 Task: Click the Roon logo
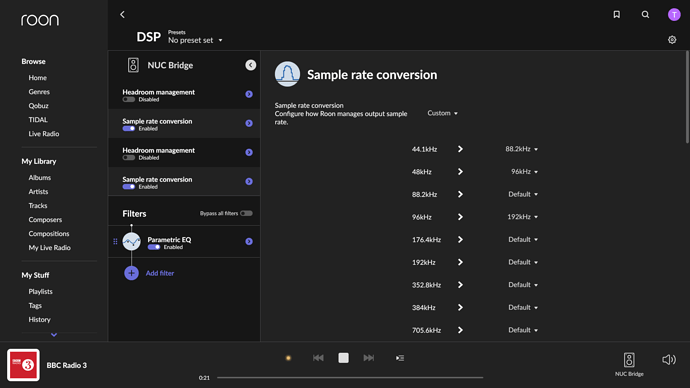[40, 20]
